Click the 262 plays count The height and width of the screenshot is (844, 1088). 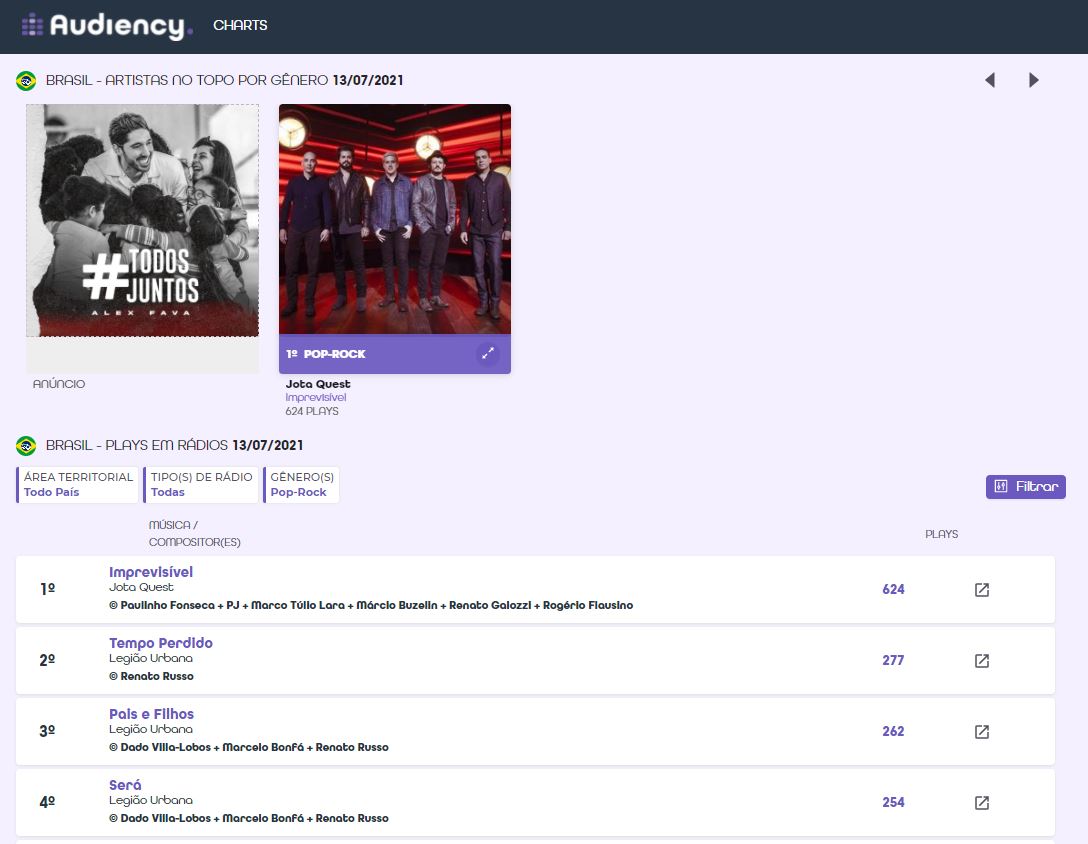[x=893, y=731]
